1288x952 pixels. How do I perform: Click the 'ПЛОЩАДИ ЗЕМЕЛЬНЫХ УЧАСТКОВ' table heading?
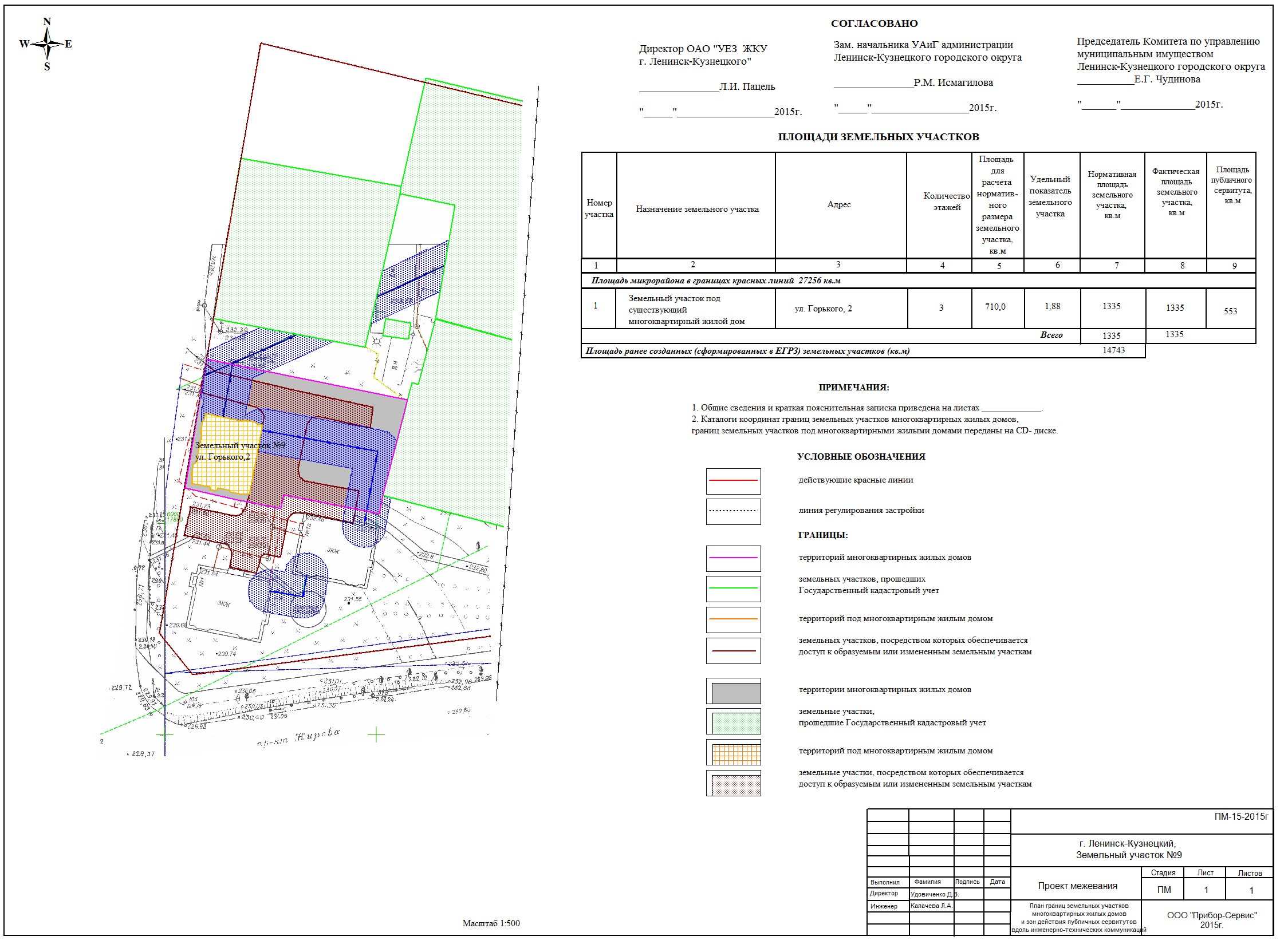pyautogui.click(x=878, y=137)
